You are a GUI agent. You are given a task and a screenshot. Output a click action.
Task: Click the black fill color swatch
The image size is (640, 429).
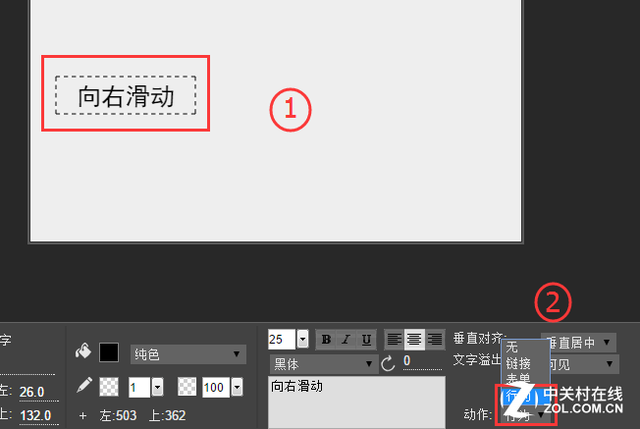(x=109, y=352)
